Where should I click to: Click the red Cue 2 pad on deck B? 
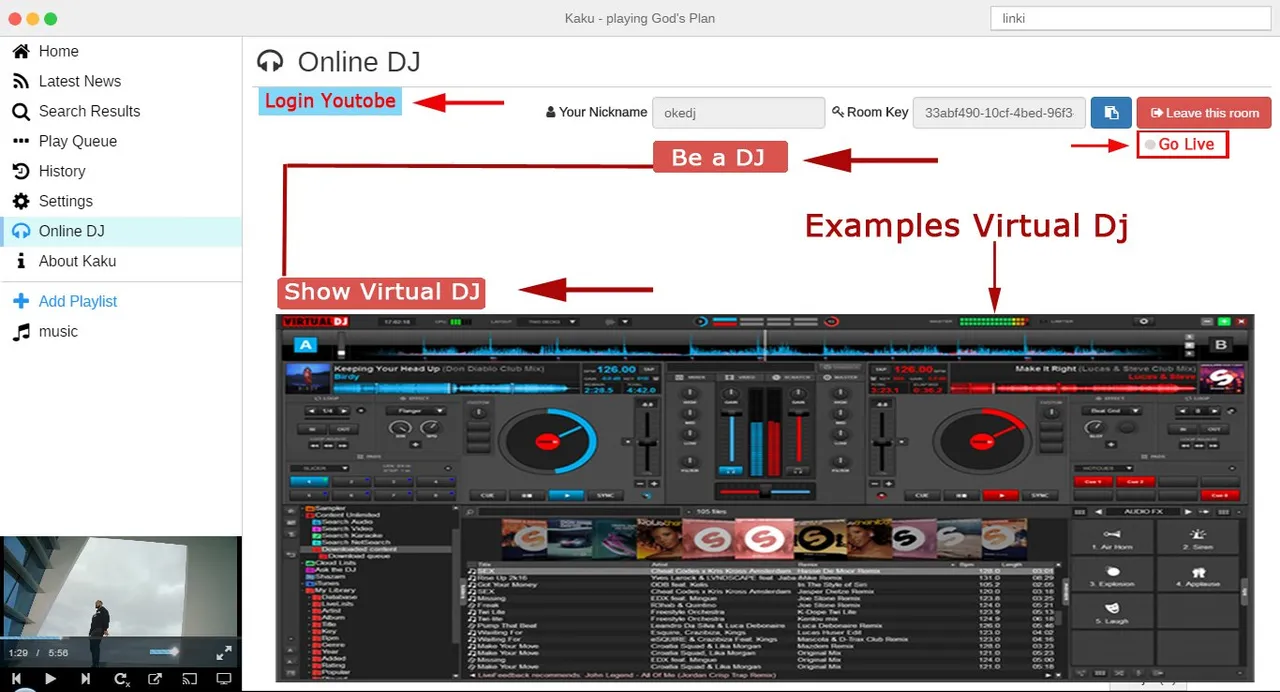click(1135, 481)
